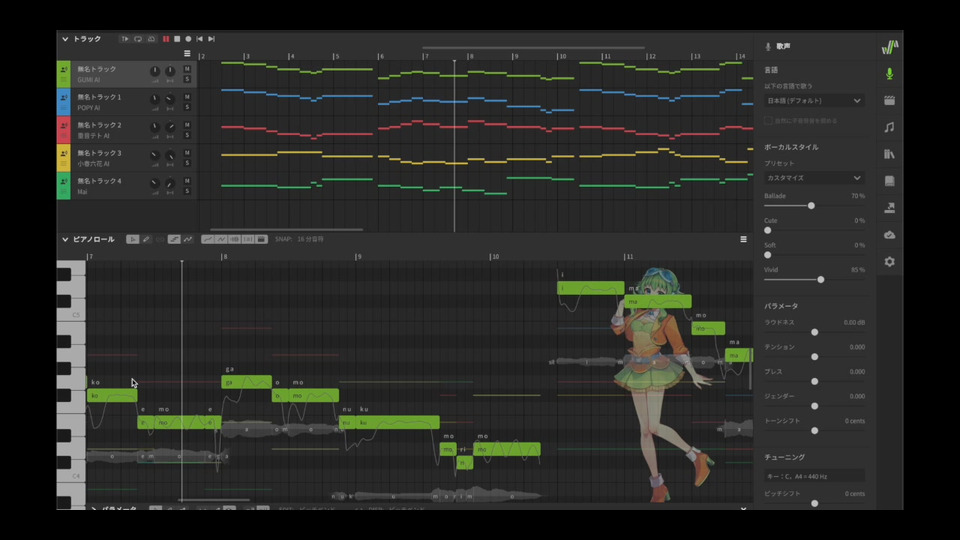The height and width of the screenshot is (540, 960).
Task: Open the track list hamburger menu
Action: coord(187,54)
